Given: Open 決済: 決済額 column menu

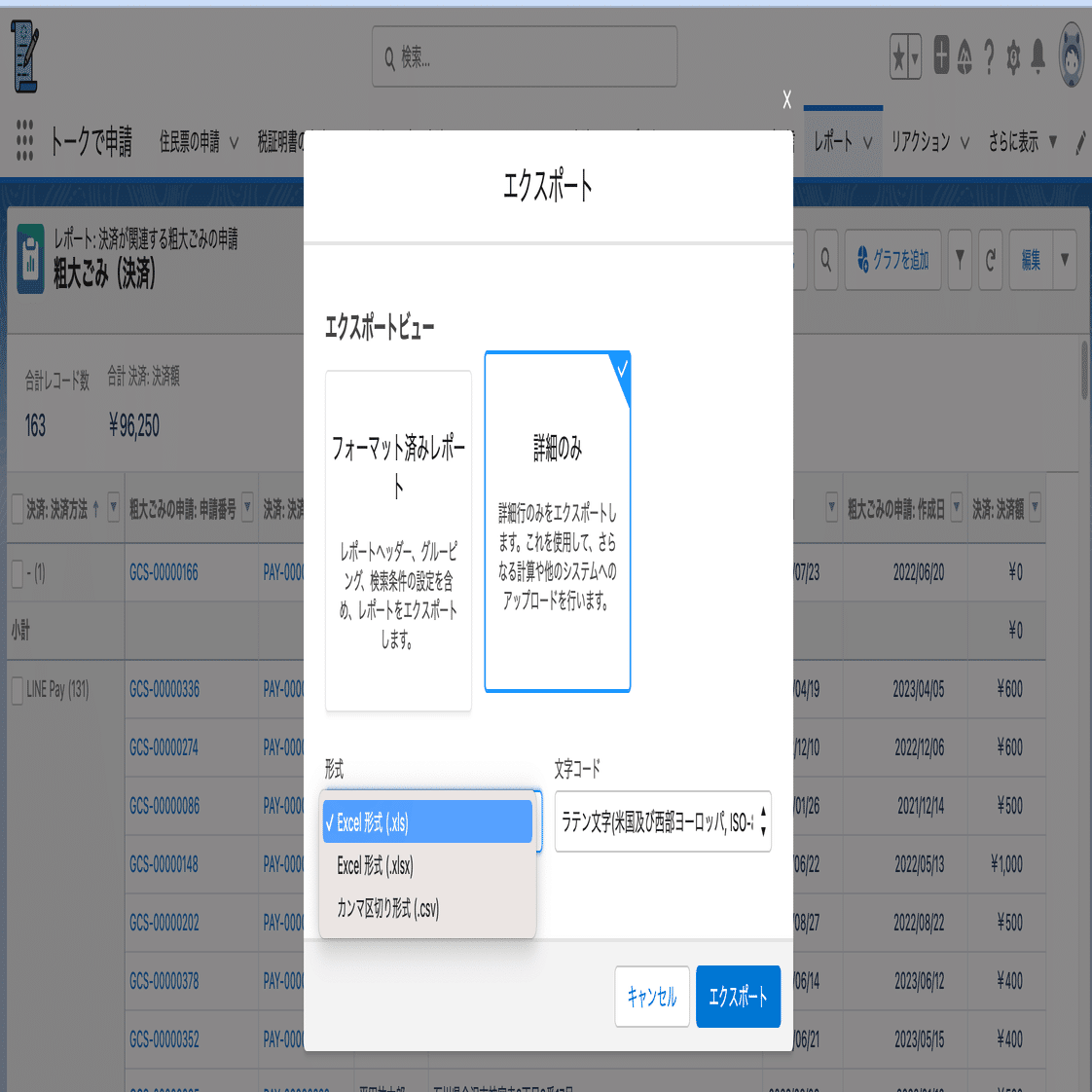Looking at the screenshot, I should pyautogui.click(x=1035, y=507).
